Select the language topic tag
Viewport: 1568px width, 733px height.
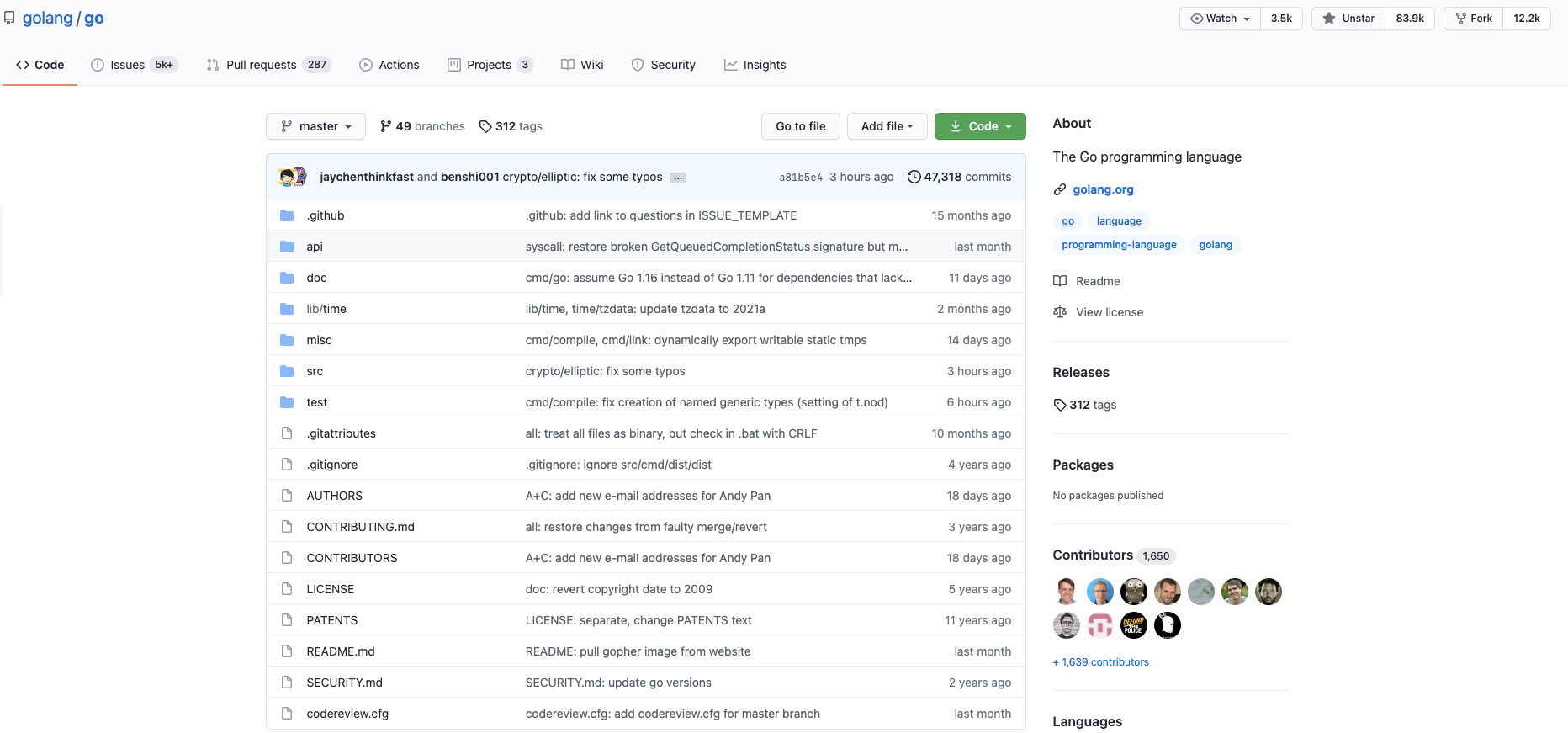tap(1119, 221)
